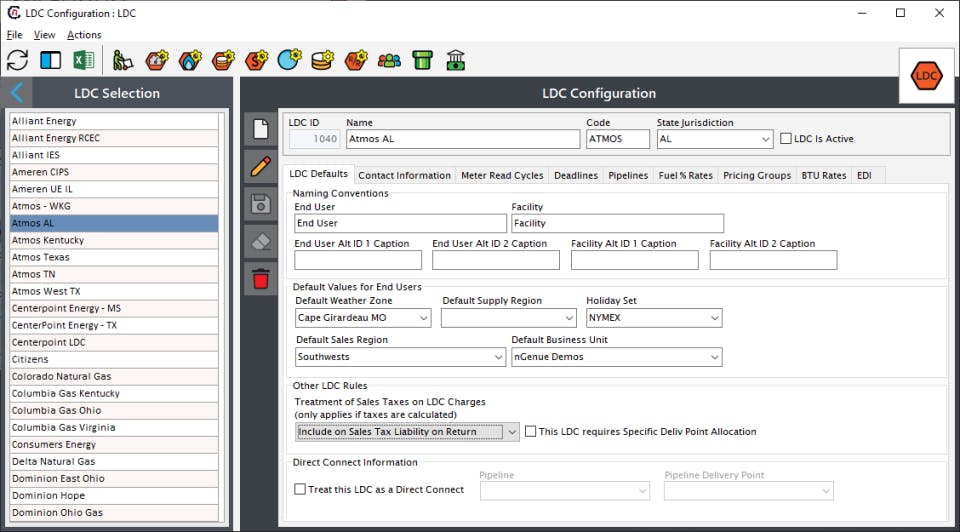
Task: Switch to the Meter Read Cycles tab
Action: point(502,175)
